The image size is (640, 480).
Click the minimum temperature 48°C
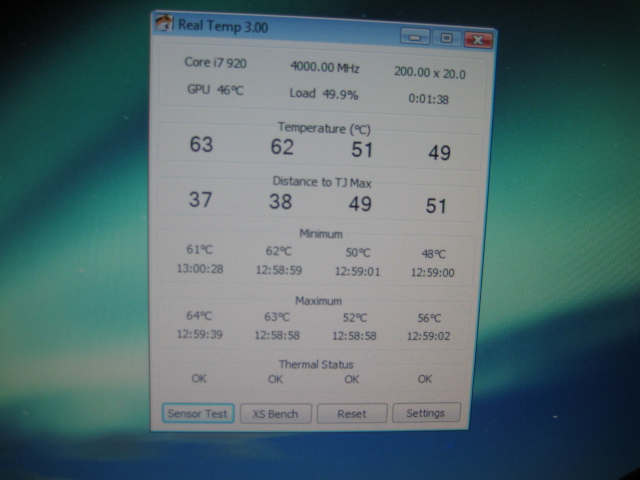coord(433,254)
